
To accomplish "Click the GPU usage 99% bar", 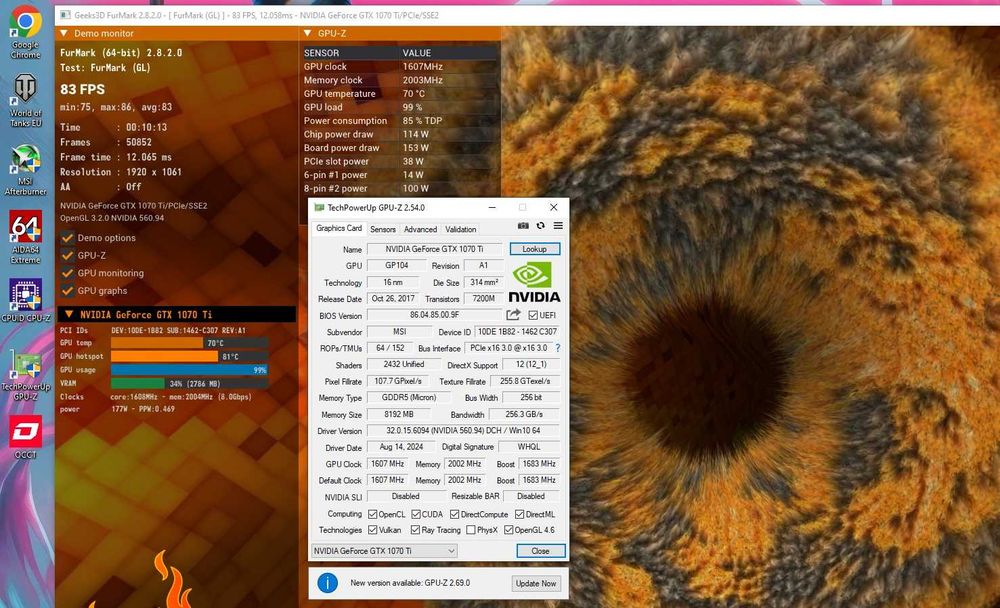I will (189, 369).
